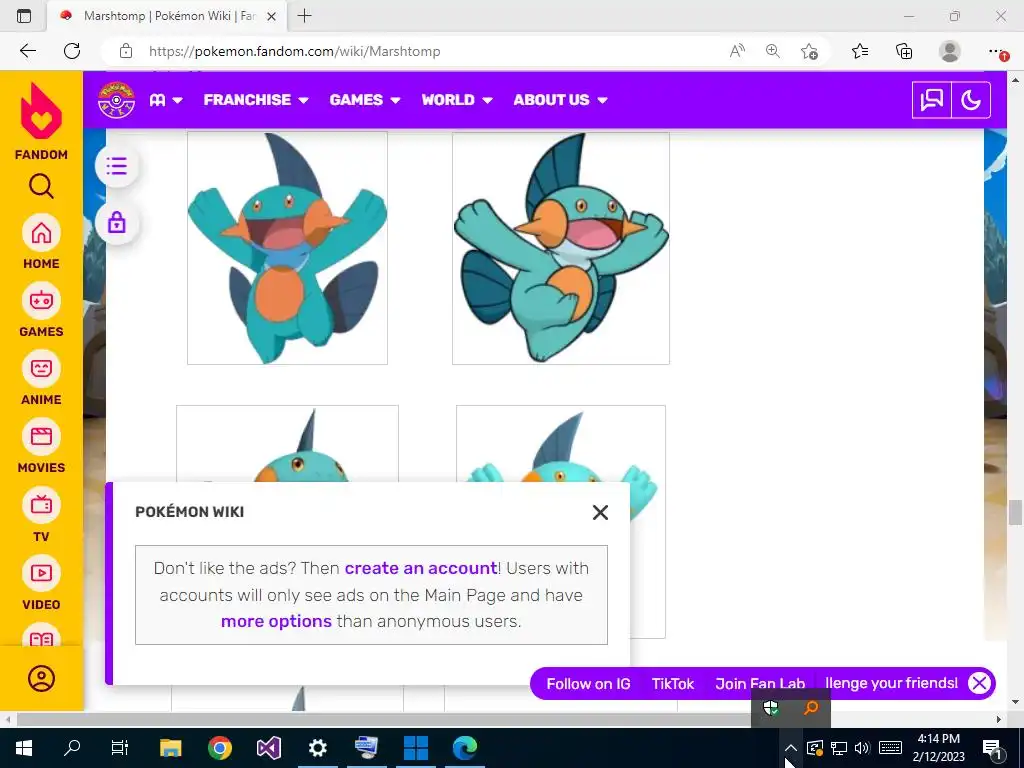This screenshot has height=768, width=1024.
Task: Open a new browser tab
Action: [x=304, y=16]
